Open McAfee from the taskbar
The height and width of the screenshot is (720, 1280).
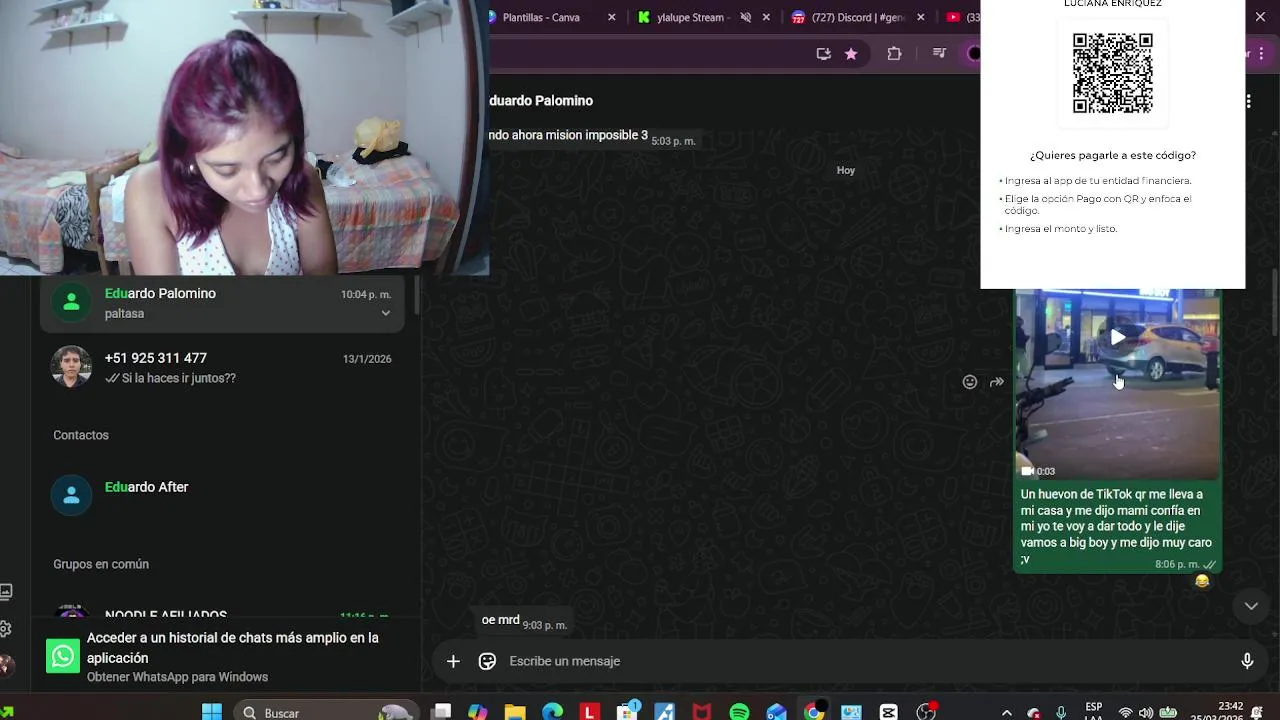click(702, 712)
